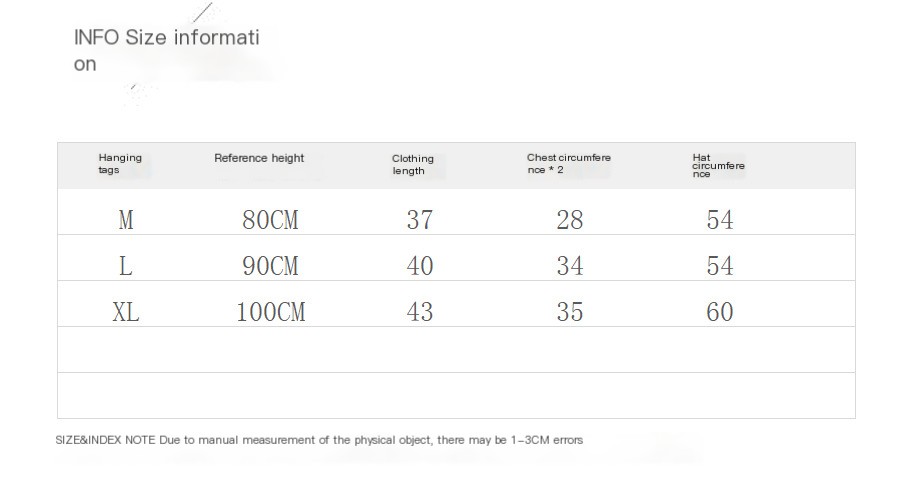
Task: Select the "Hanging tags" column header
Action: [x=120, y=163]
